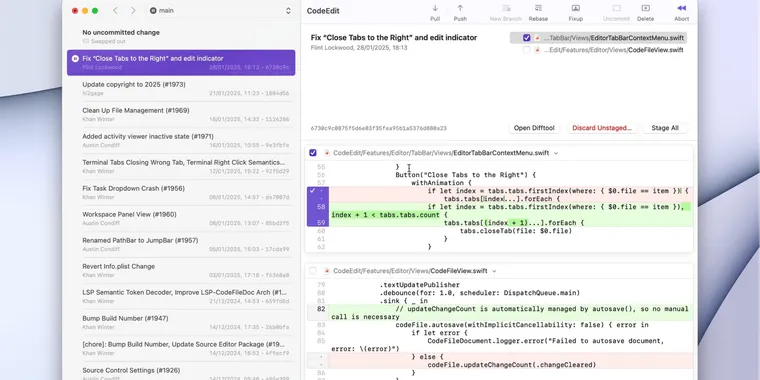Open the main branch selector dropdown
This screenshot has height=380, width=760.
[x=221, y=11]
